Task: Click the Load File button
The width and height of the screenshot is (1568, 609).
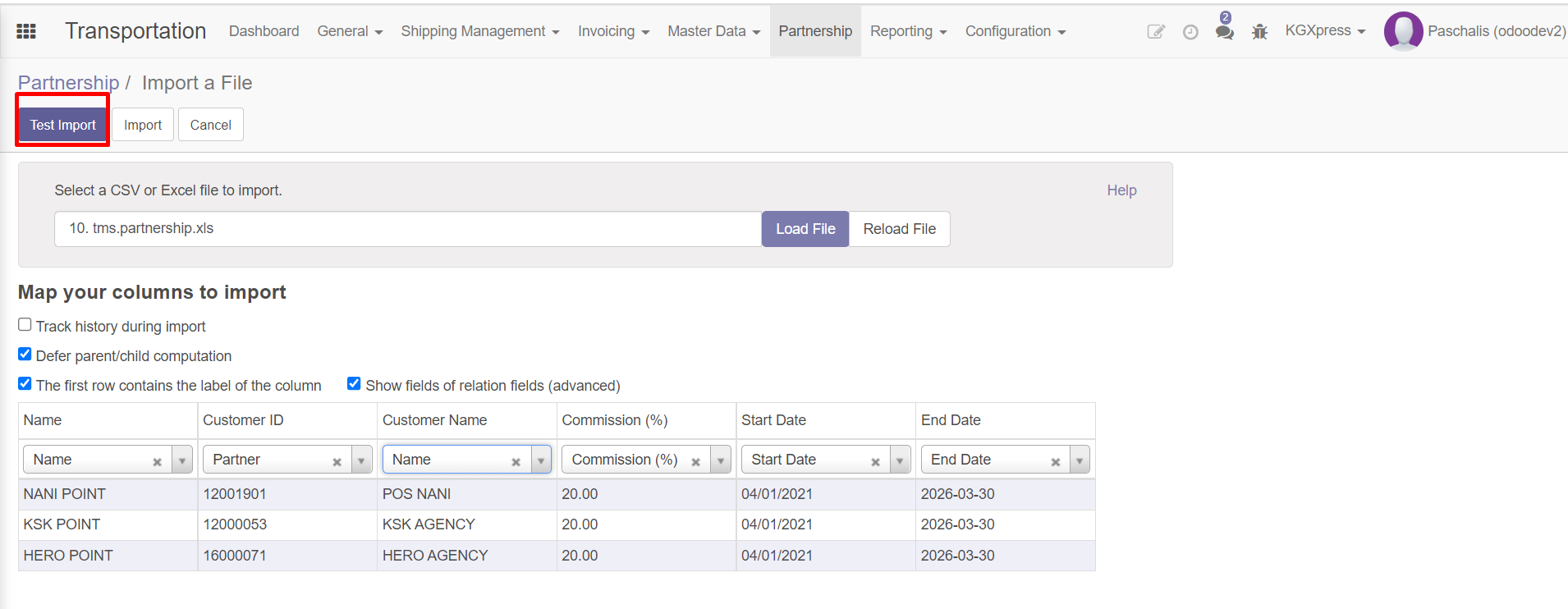Action: [805, 229]
